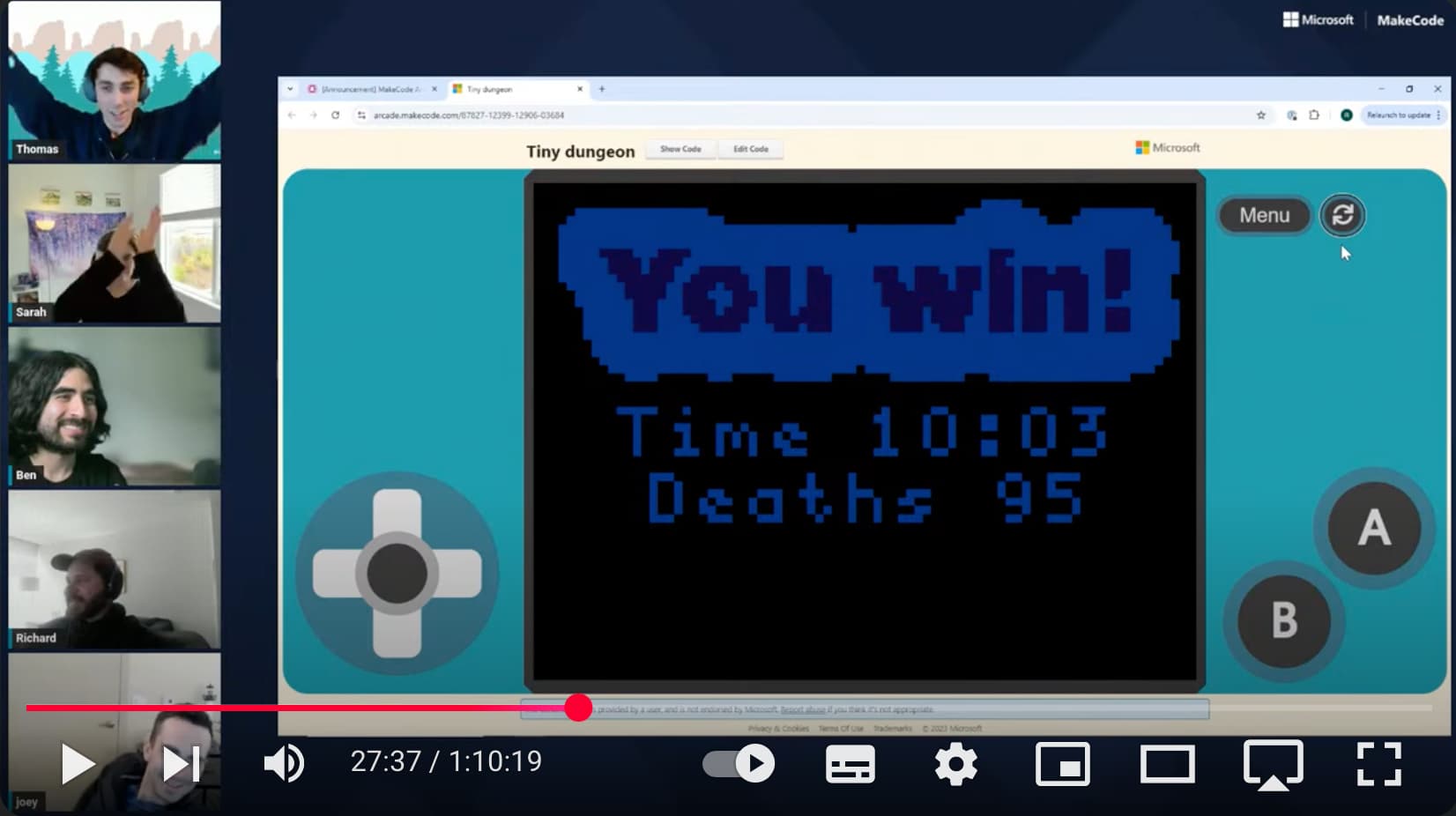Click the Microsoft MakeCode logo in overlay
The height and width of the screenshot is (816, 1456).
click(x=1363, y=19)
